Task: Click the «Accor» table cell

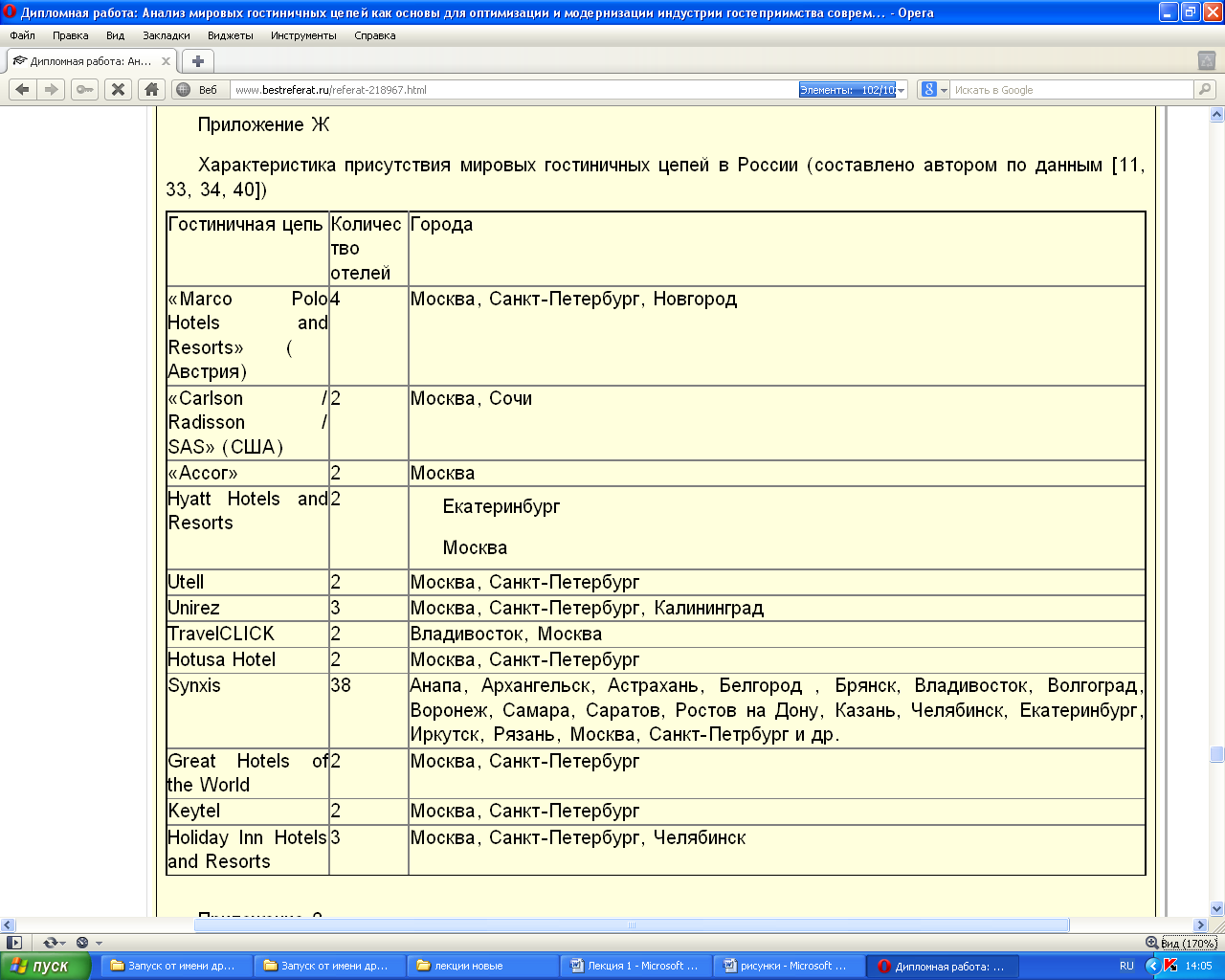Action: point(248,473)
